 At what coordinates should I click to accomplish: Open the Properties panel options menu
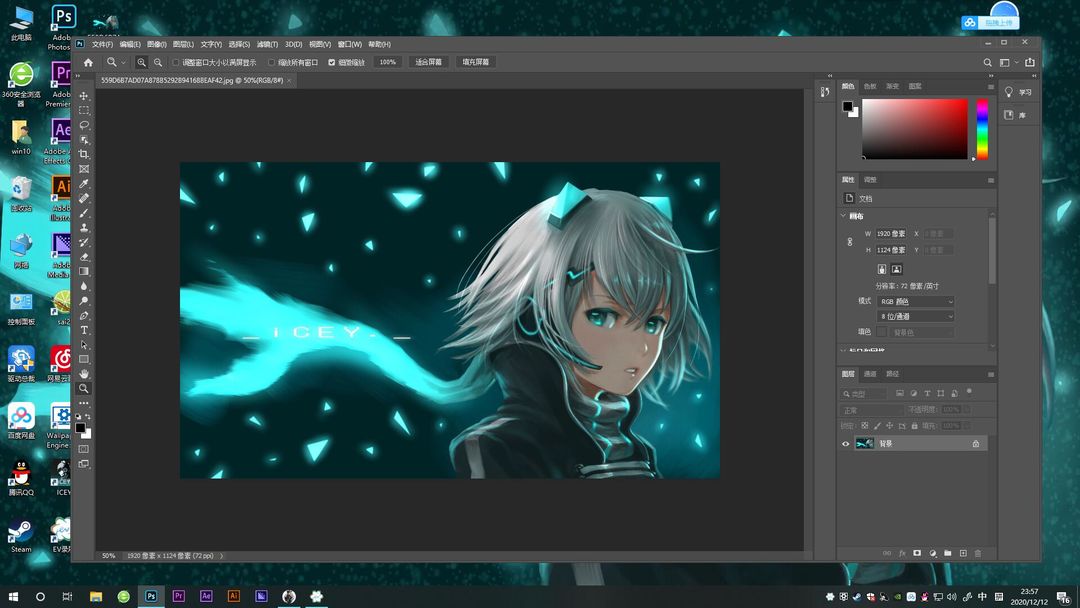(x=990, y=180)
